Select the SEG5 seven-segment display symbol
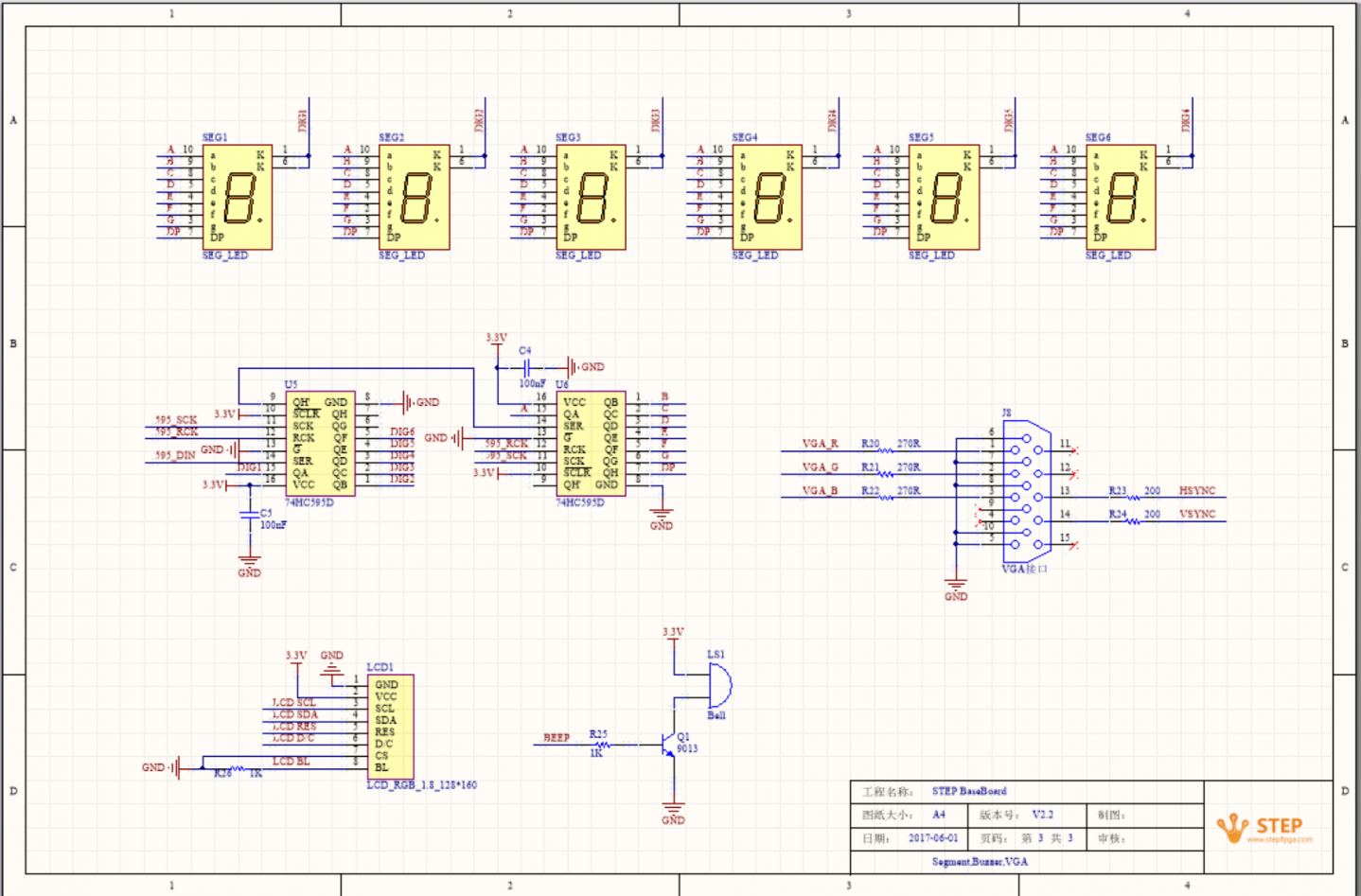Screen dimensions: 1361x896 944,197
